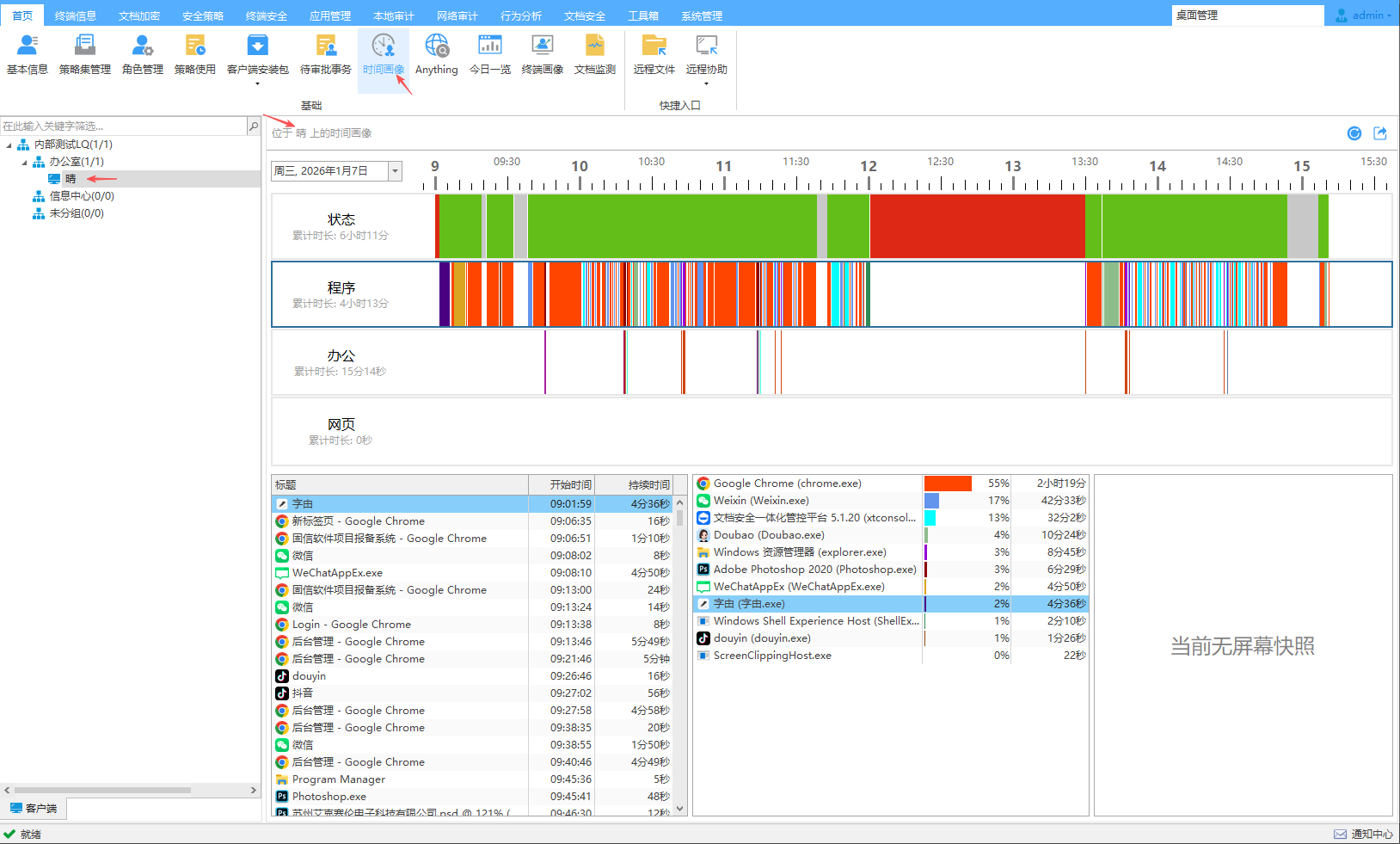Viewport: 1400px width, 844px height.
Task: Open the date picker dropdown
Action: (x=395, y=171)
